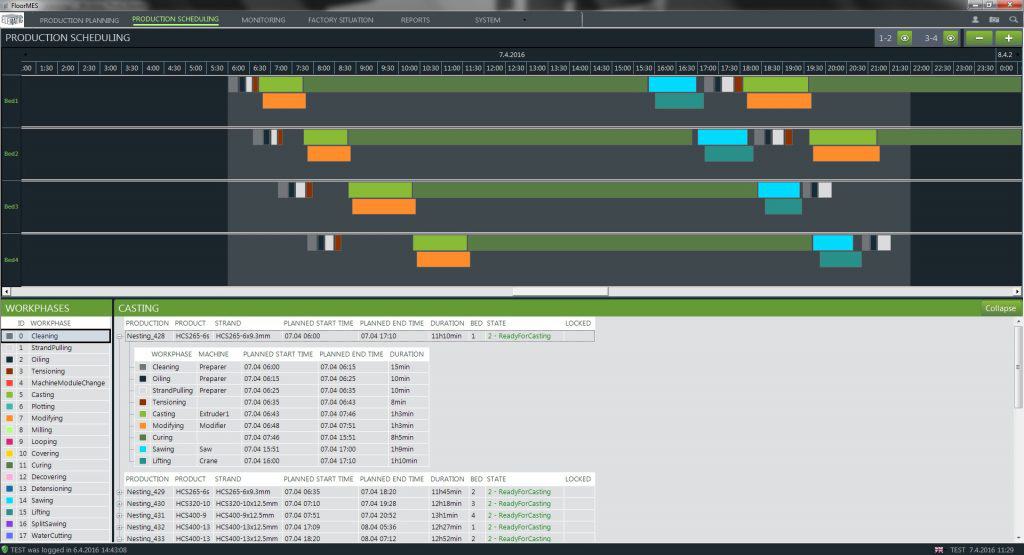Switch to the Reports tab
The width and height of the screenshot is (1024, 555).
(415, 20)
